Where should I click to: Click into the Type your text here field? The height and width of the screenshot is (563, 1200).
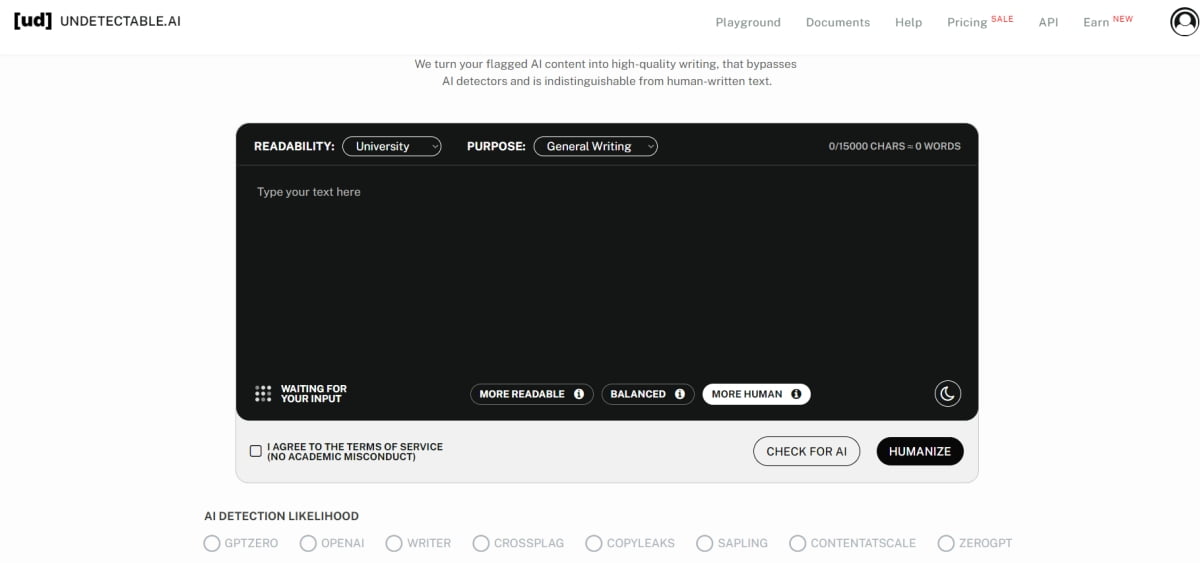tap(607, 270)
